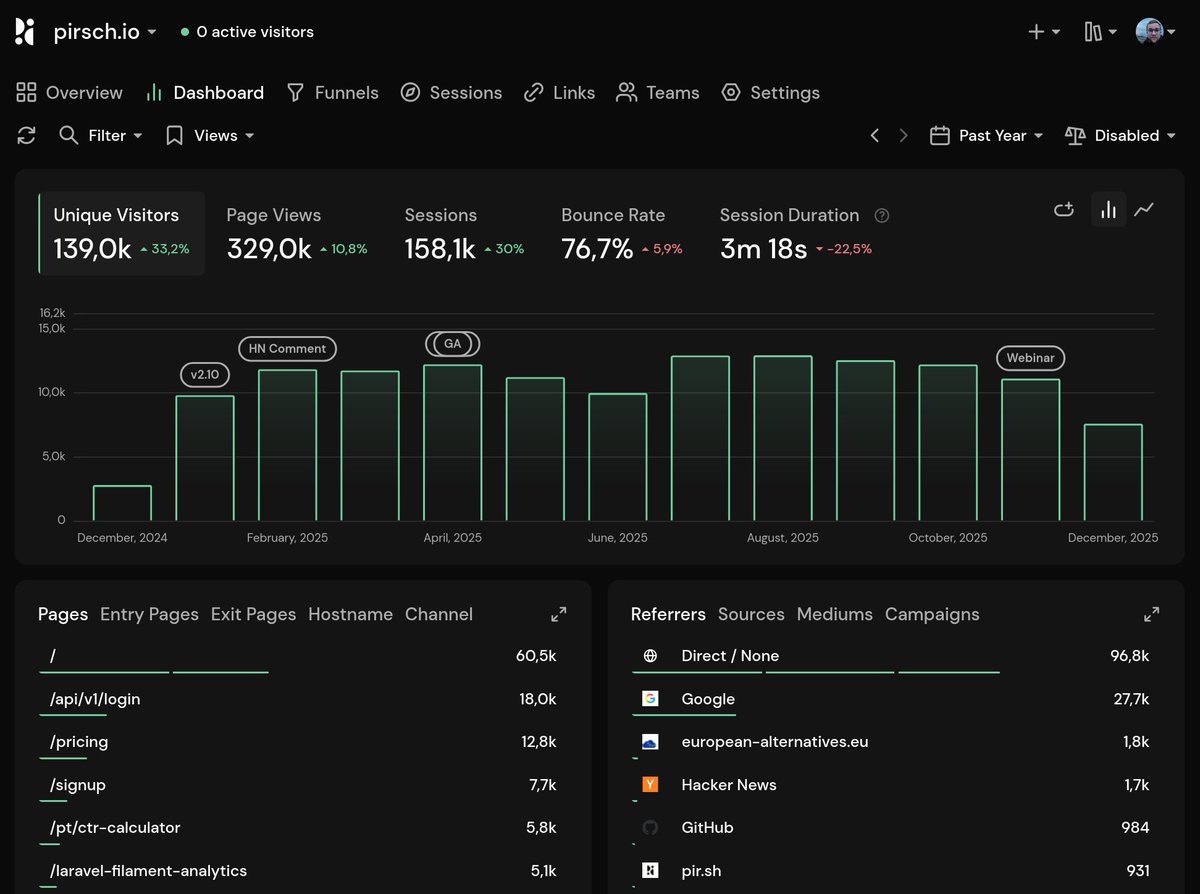Screen dimensions: 1200x894
Task: Click the growth rate loop icon
Action: (1064, 209)
